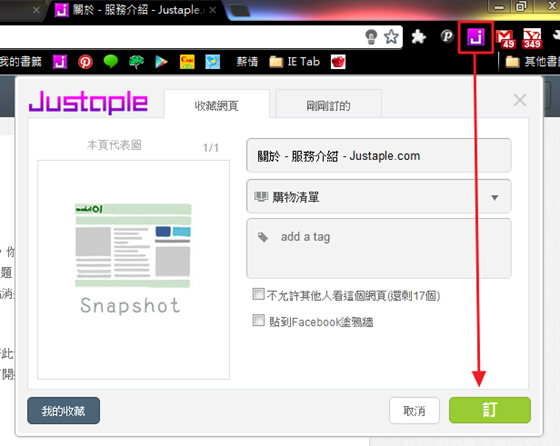Click the 本頁代表圖 label
560x446 pixels.
pos(114,145)
